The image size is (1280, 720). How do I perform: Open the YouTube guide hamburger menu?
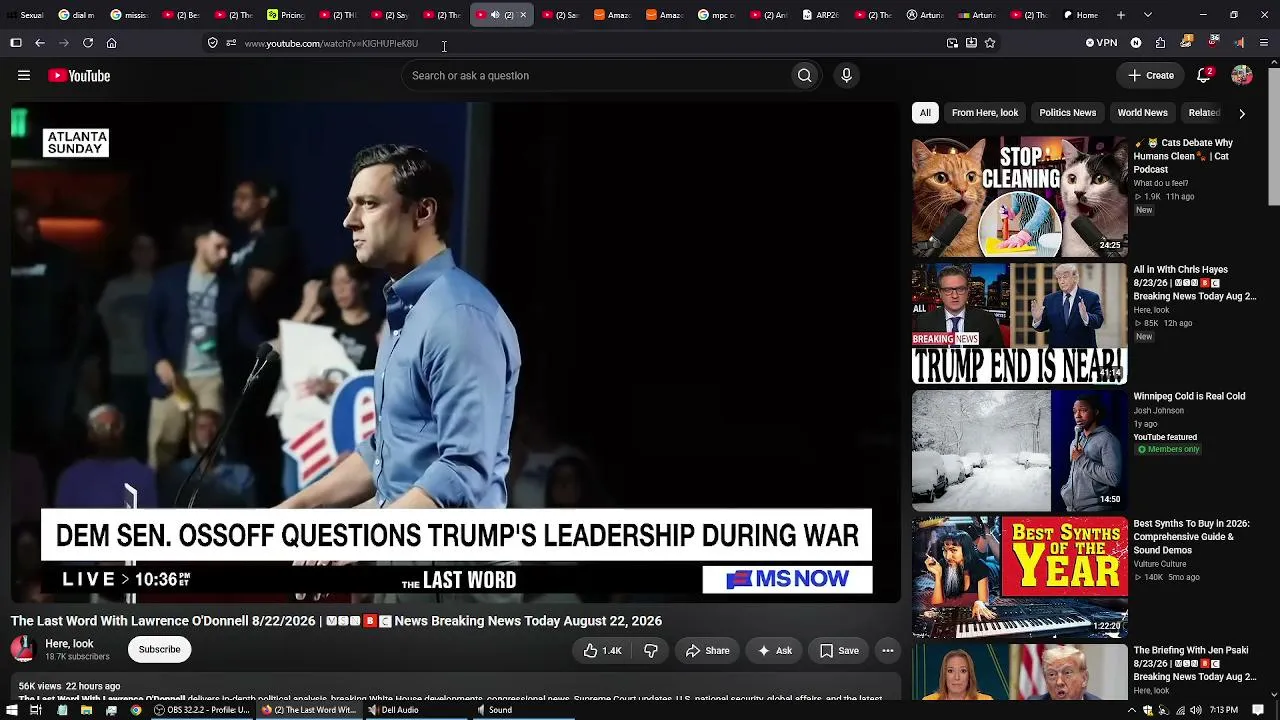24,76
